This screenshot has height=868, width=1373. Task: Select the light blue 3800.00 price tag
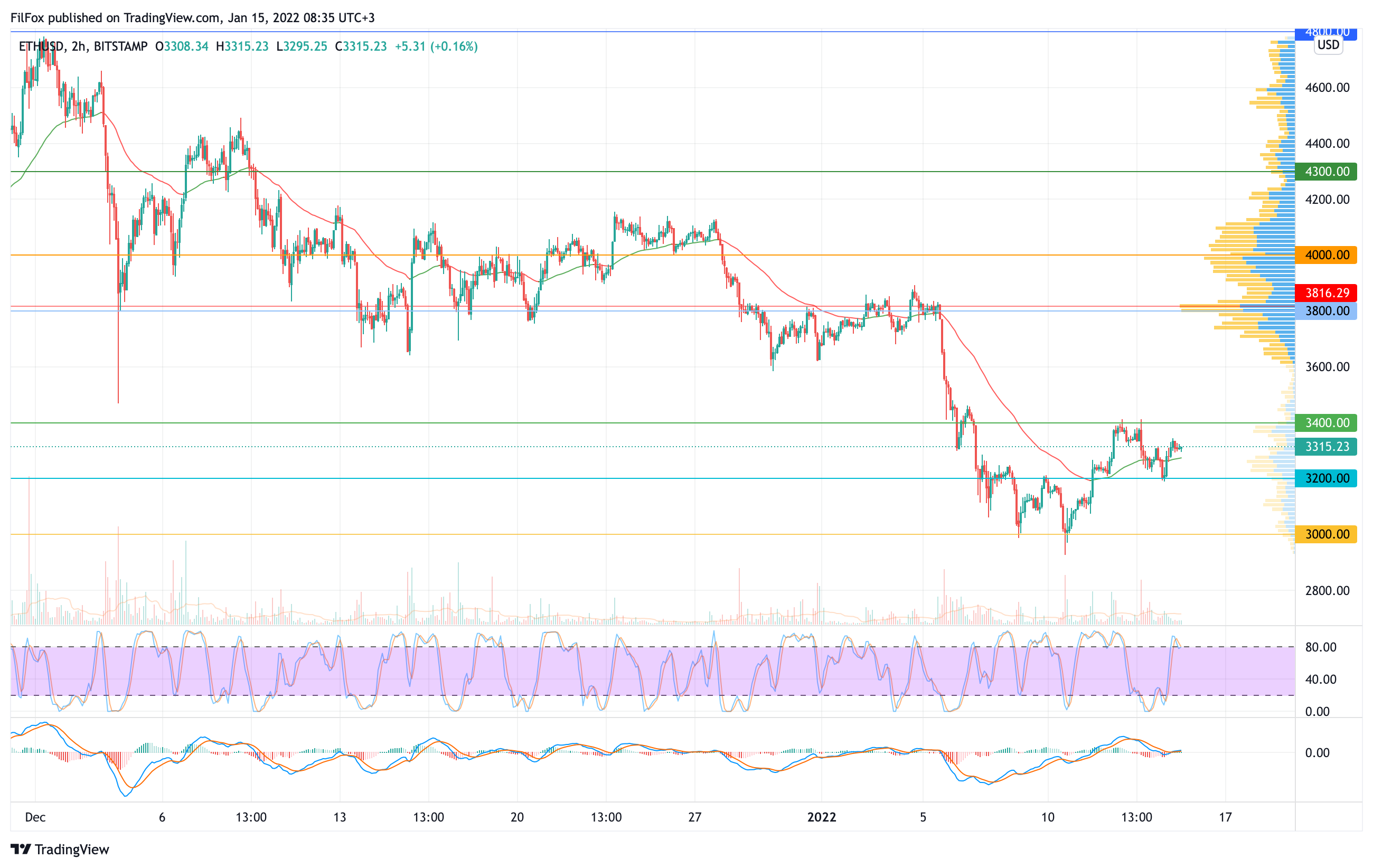[x=1325, y=311]
